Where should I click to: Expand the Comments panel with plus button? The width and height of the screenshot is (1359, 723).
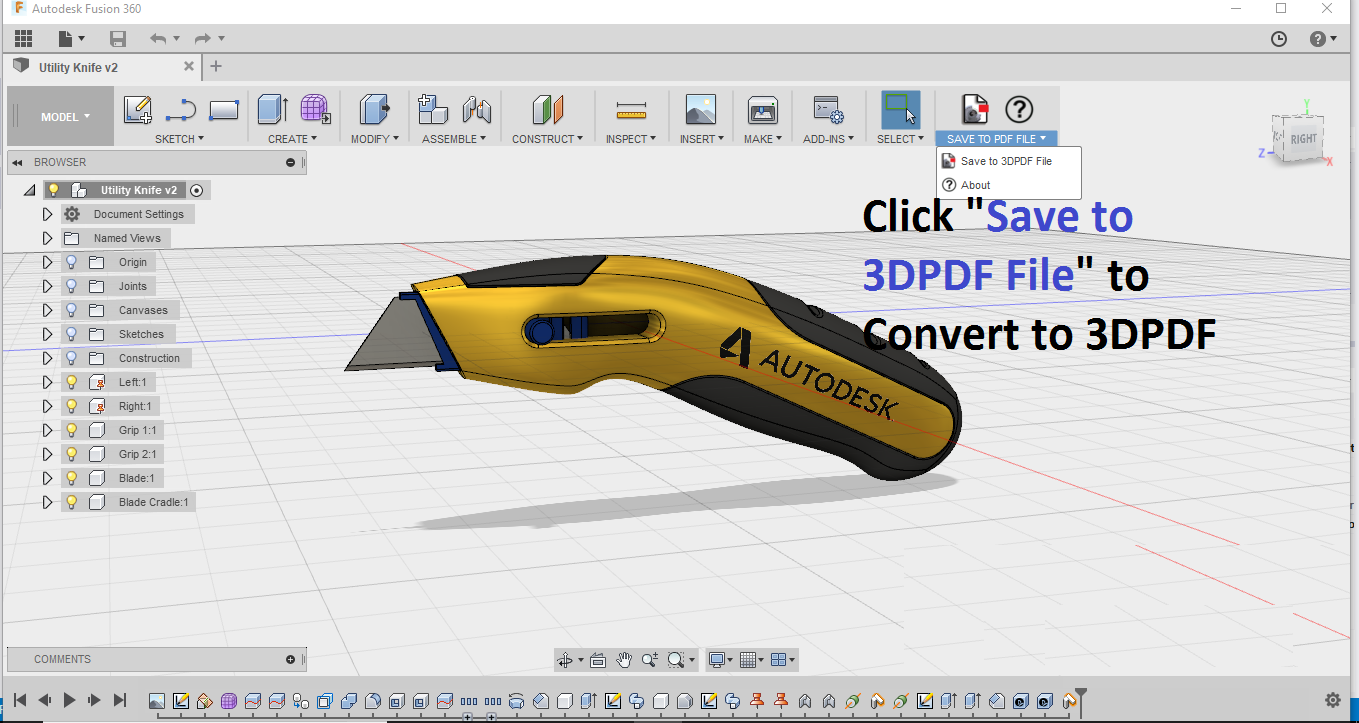pyautogui.click(x=291, y=660)
